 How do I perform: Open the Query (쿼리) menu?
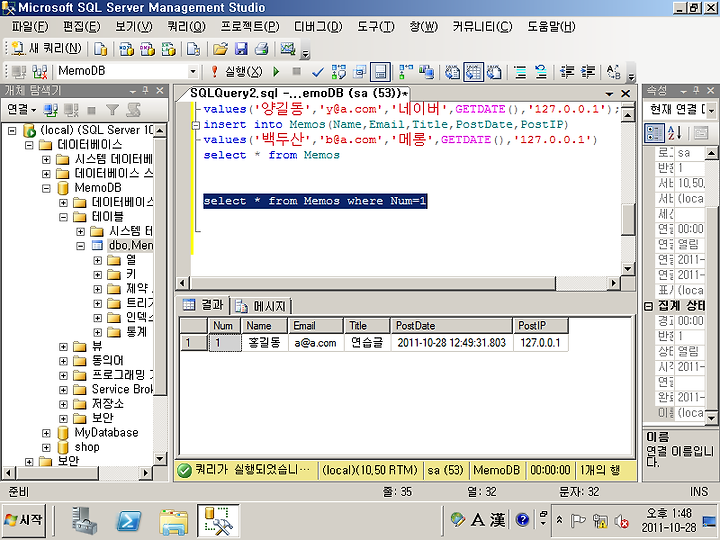(x=186, y=27)
